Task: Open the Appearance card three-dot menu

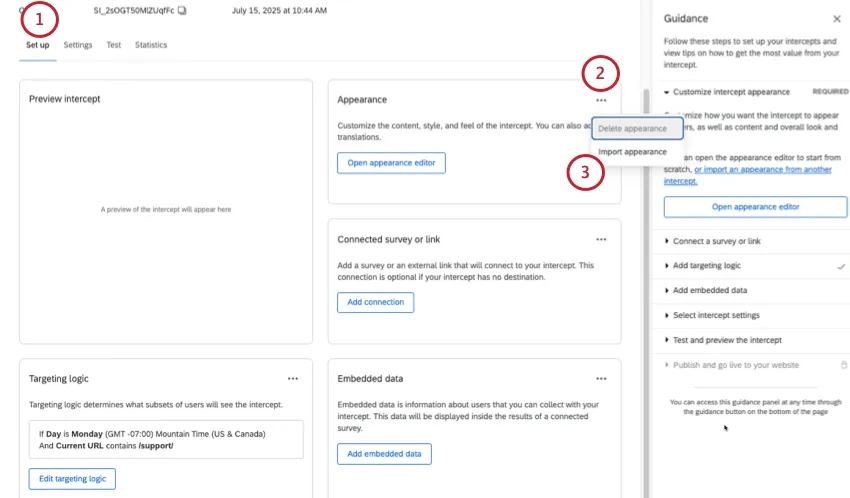Action: click(x=601, y=100)
